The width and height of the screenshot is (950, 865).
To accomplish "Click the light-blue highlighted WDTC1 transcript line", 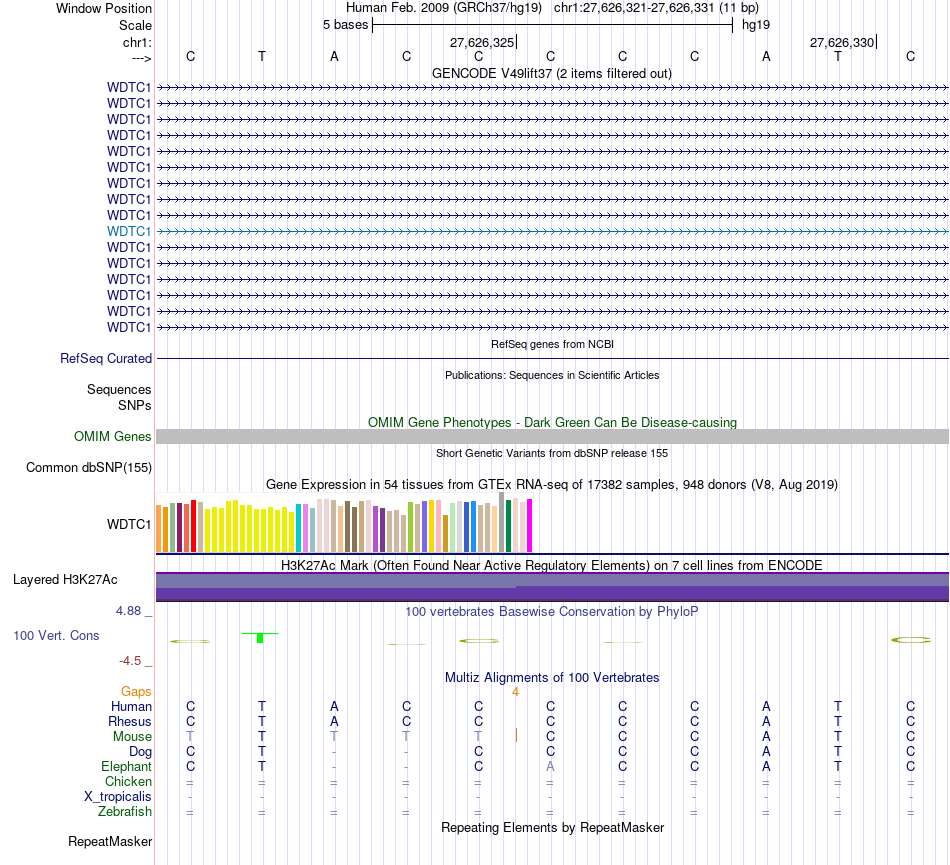I will pyautogui.click(x=552, y=231).
